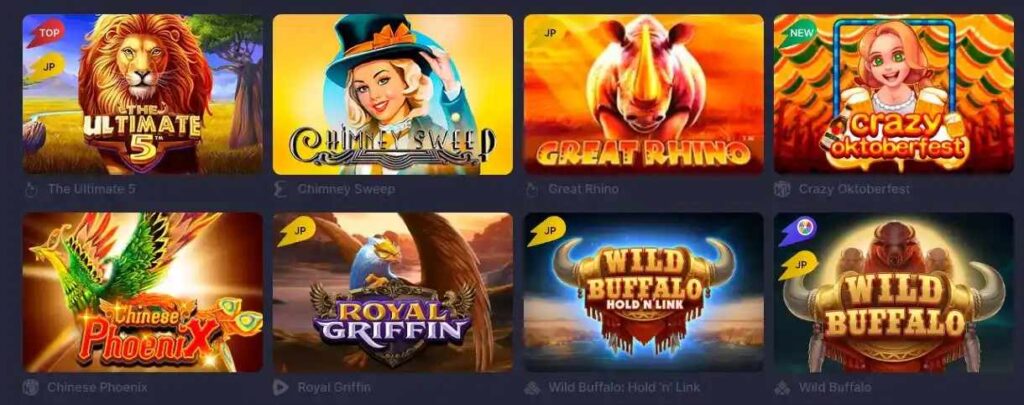Viewport: 1024px width, 405px height.
Task: Open the Crazy Oktoberfest game thumbnail
Action: click(x=894, y=94)
